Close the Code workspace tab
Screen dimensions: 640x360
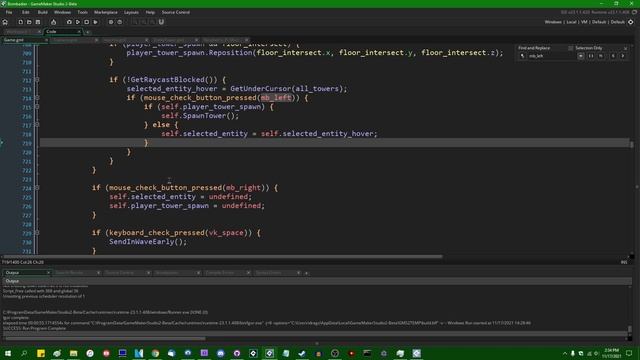coord(79,31)
